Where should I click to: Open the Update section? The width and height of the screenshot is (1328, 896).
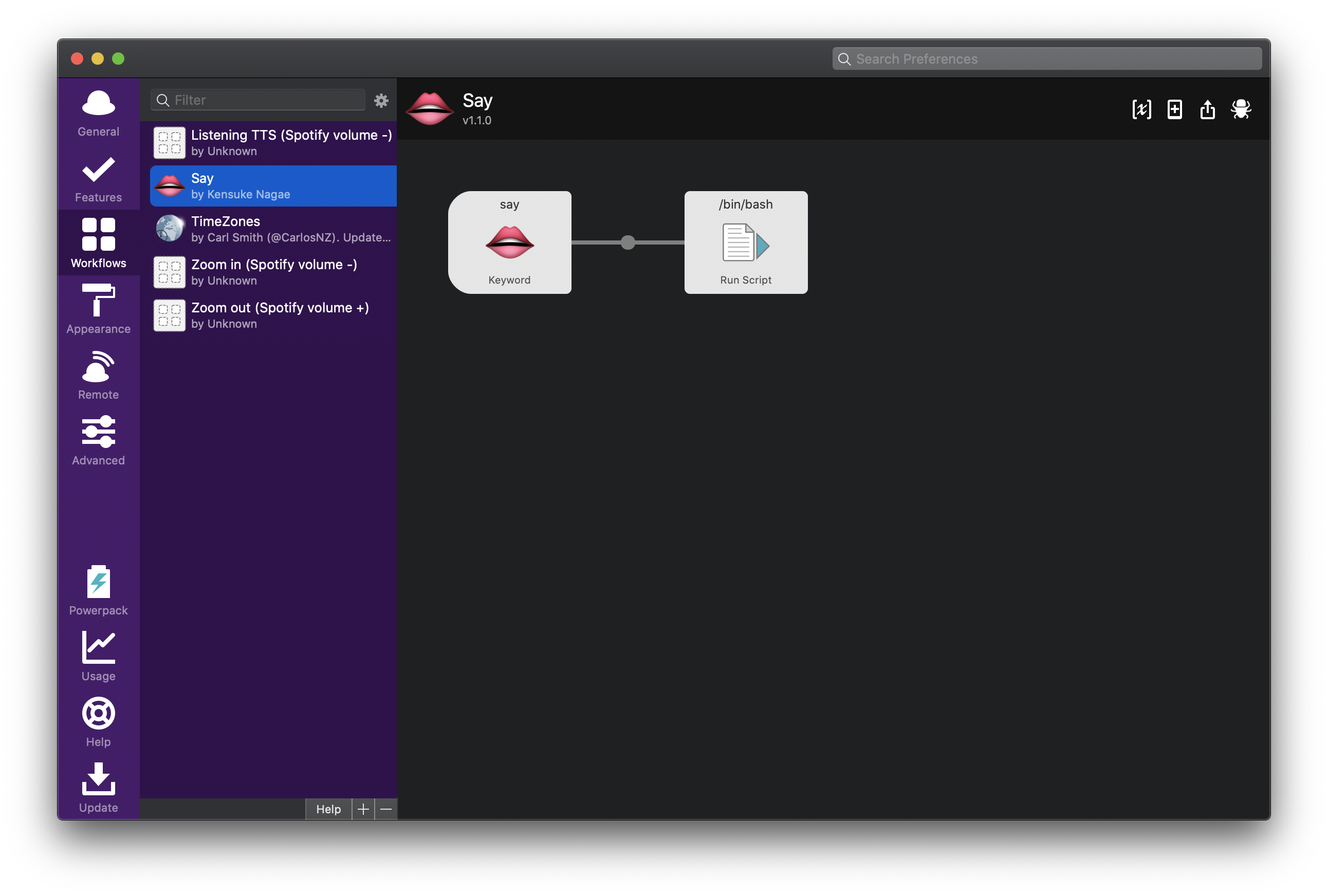coord(98,788)
